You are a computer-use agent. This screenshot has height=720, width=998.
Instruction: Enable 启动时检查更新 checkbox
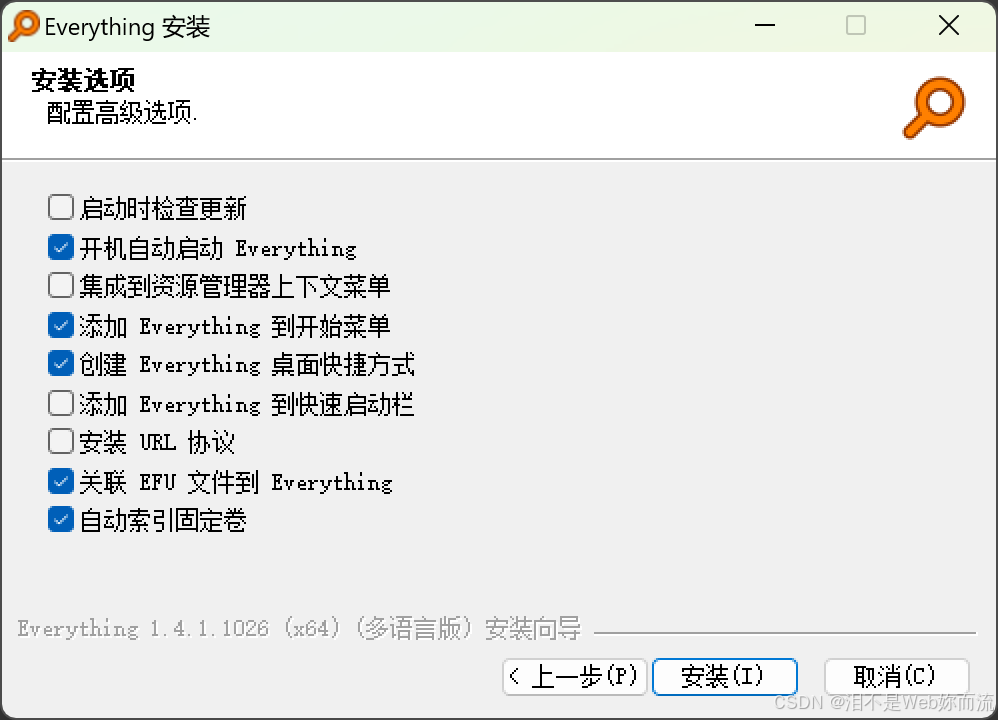click(x=60, y=208)
